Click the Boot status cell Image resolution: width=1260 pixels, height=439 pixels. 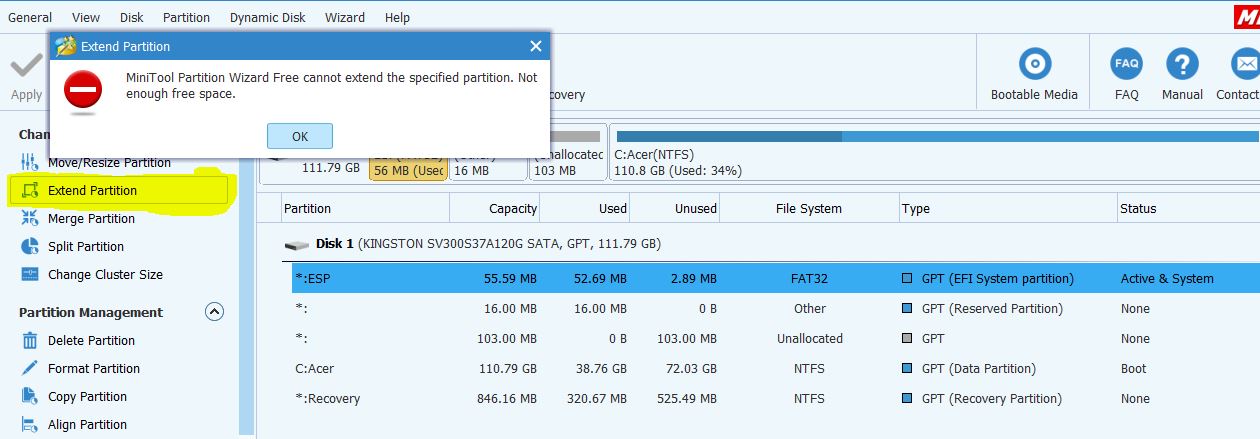(x=1134, y=368)
